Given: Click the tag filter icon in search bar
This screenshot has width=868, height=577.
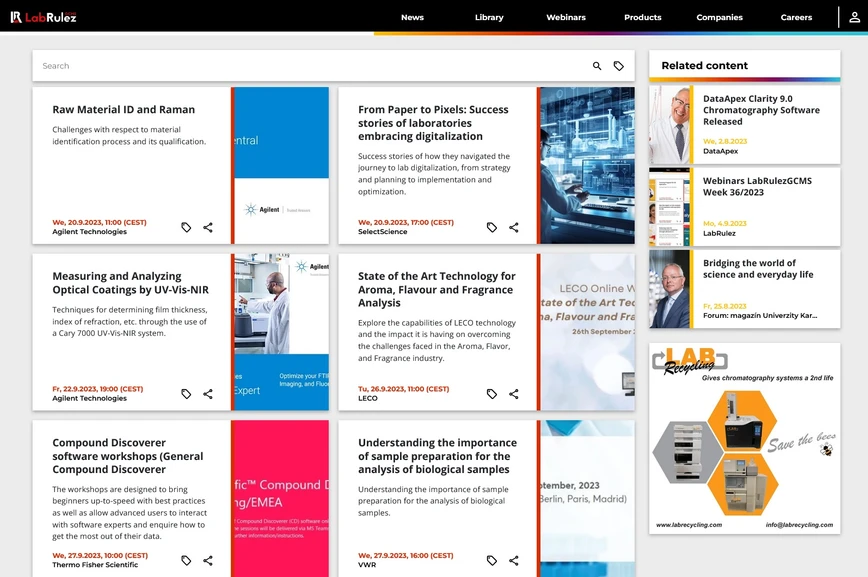Looking at the screenshot, I should 618,66.
